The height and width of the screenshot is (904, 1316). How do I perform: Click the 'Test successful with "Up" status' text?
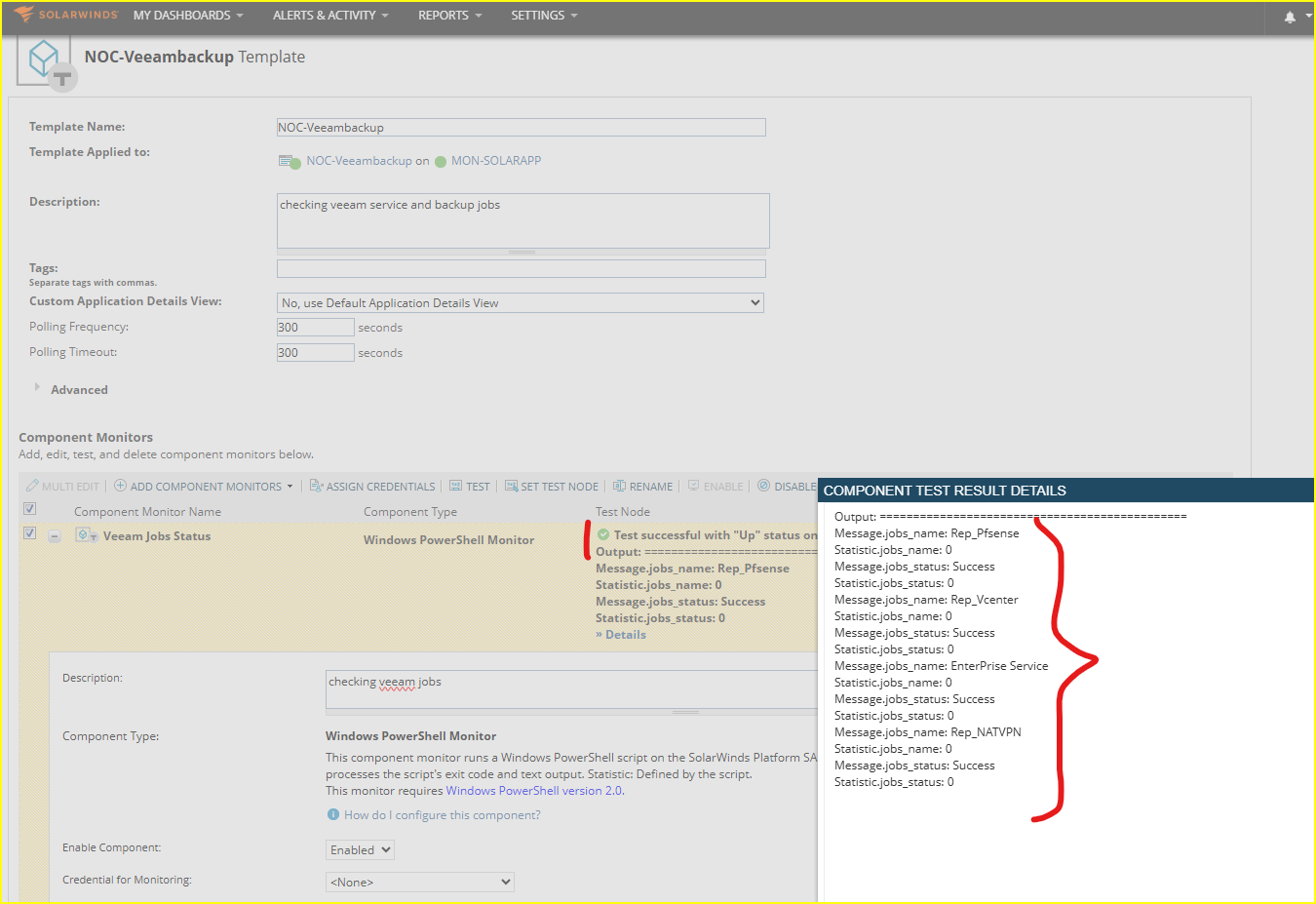pos(716,535)
